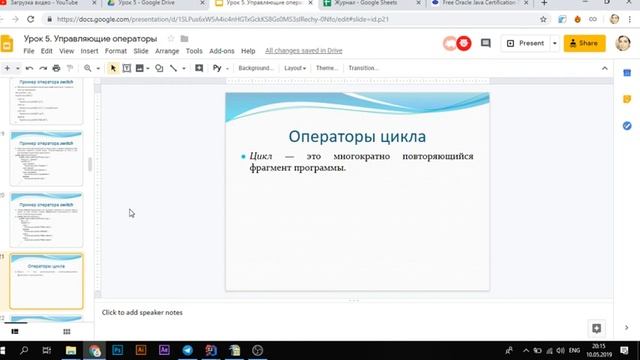Open the new slide layout dropdown arrow
The image size is (640, 360).
[x=18, y=69]
